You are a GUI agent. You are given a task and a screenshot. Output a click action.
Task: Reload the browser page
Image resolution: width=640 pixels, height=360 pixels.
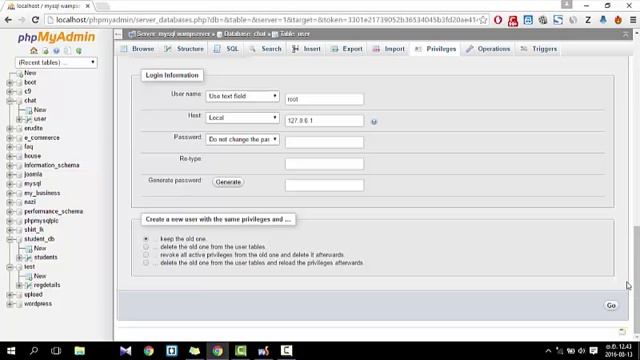pos(35,20)
